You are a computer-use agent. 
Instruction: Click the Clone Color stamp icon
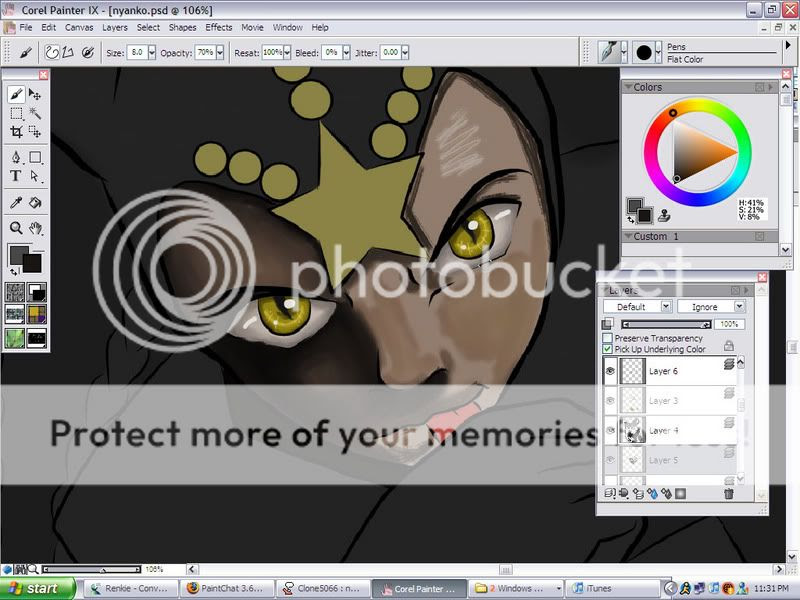pyautogui.click(x=664, y=216)
